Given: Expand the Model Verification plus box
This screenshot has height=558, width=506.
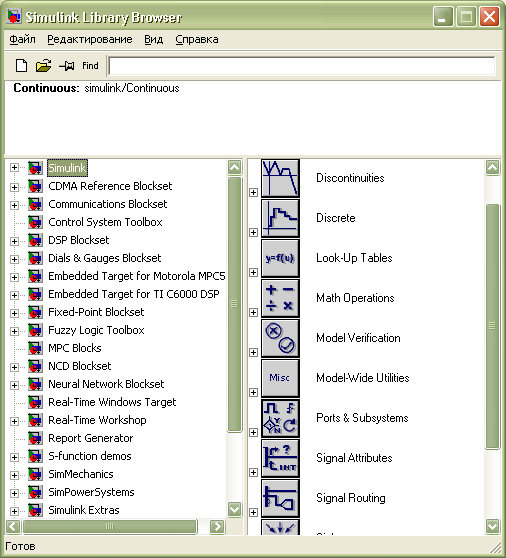Looking at the screenshot, I should coord(253,352).
